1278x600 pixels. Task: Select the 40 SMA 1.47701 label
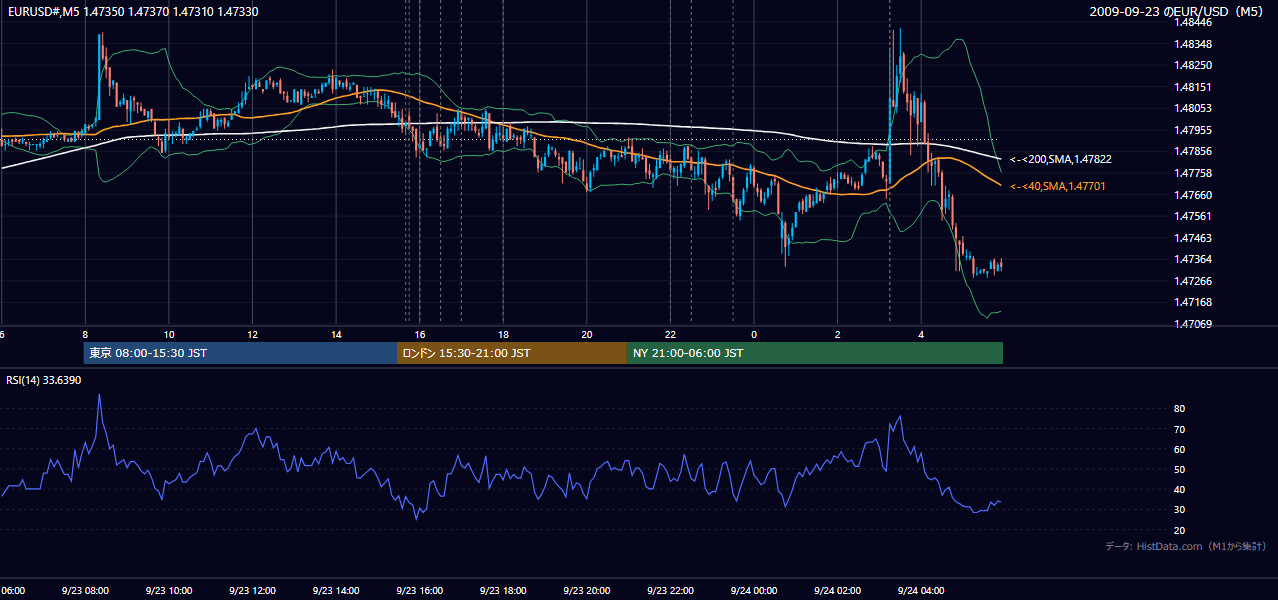(x=1058, y=186)
